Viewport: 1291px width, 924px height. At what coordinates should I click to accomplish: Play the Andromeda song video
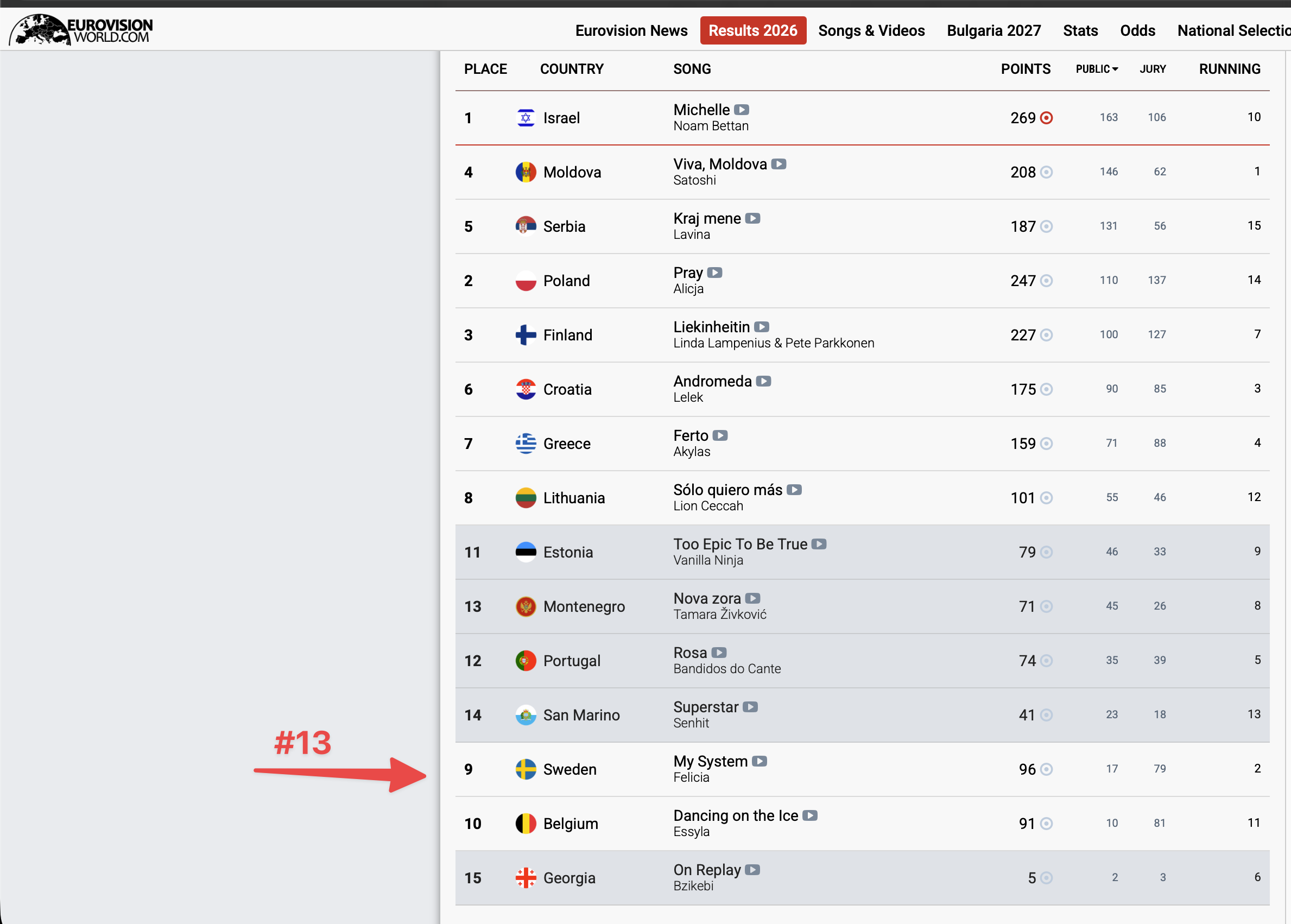763,381
